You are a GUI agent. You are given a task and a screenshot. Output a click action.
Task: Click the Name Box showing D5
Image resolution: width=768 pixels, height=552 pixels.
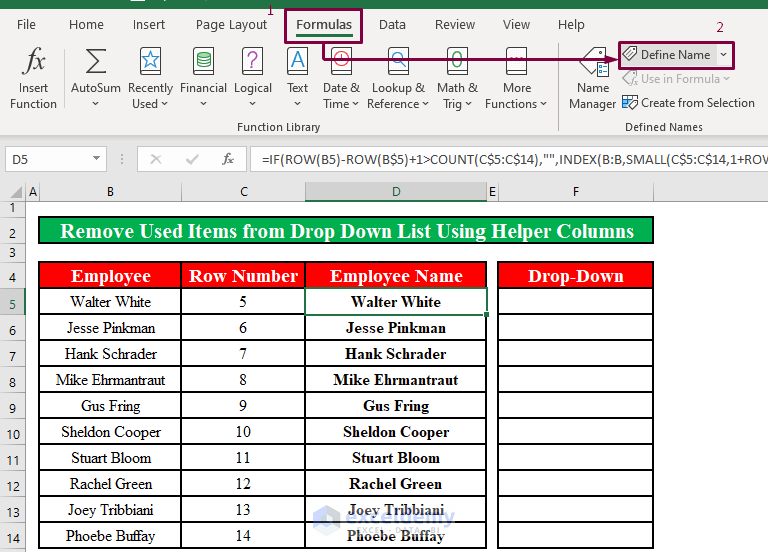point(48,159)
